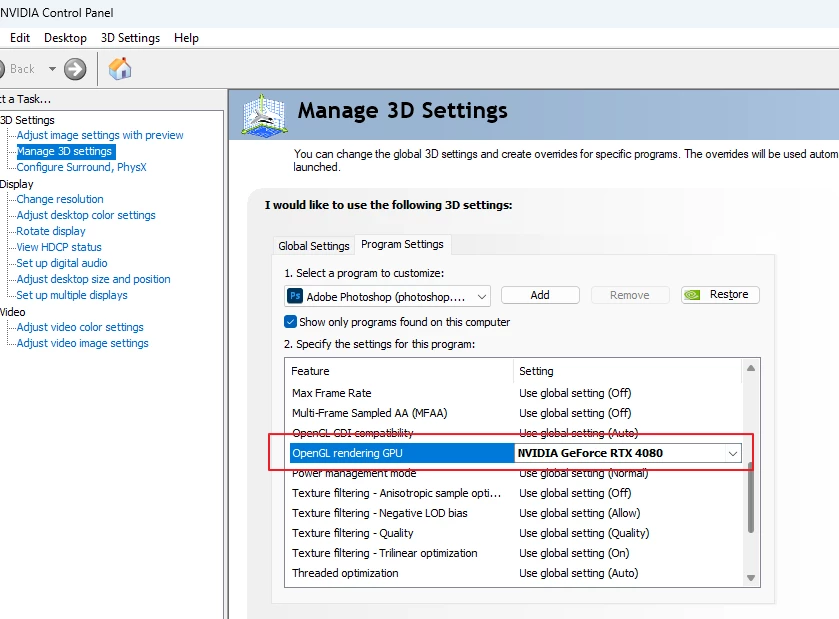Select the Program Settings tab
Screen dimensions: 839x619
[402, 244]
